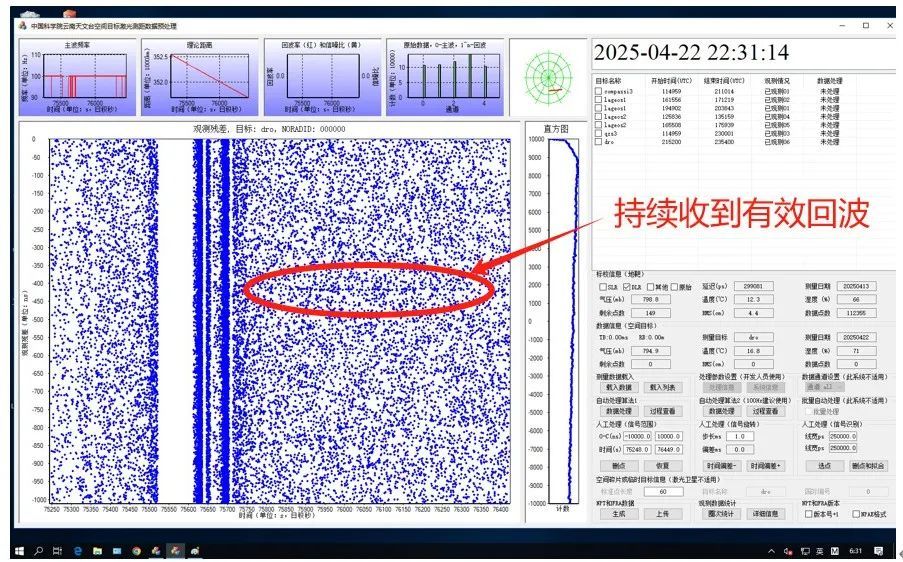Show hidden system tray icons

point(772,551)
